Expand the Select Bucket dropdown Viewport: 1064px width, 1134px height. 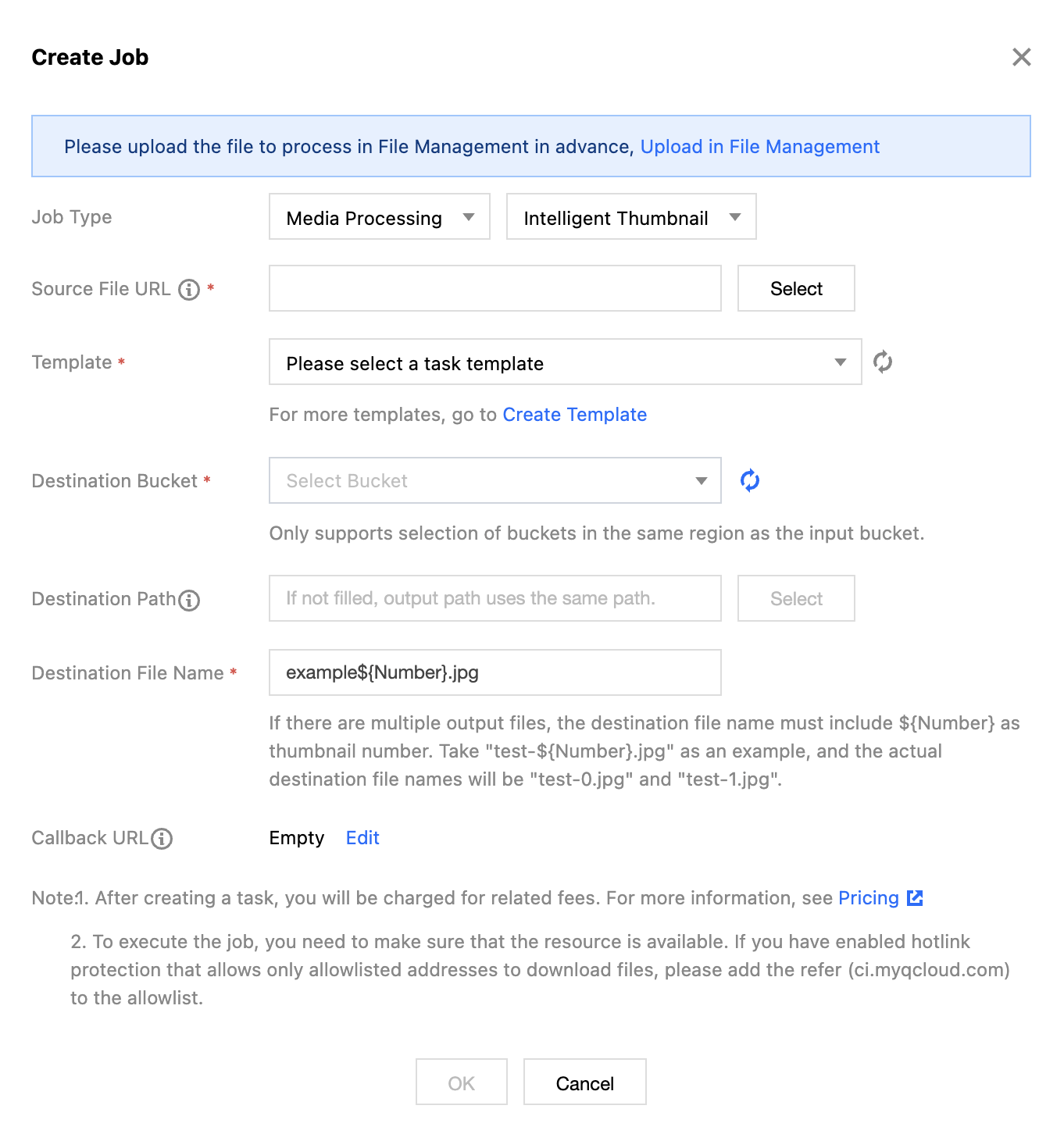495,481
